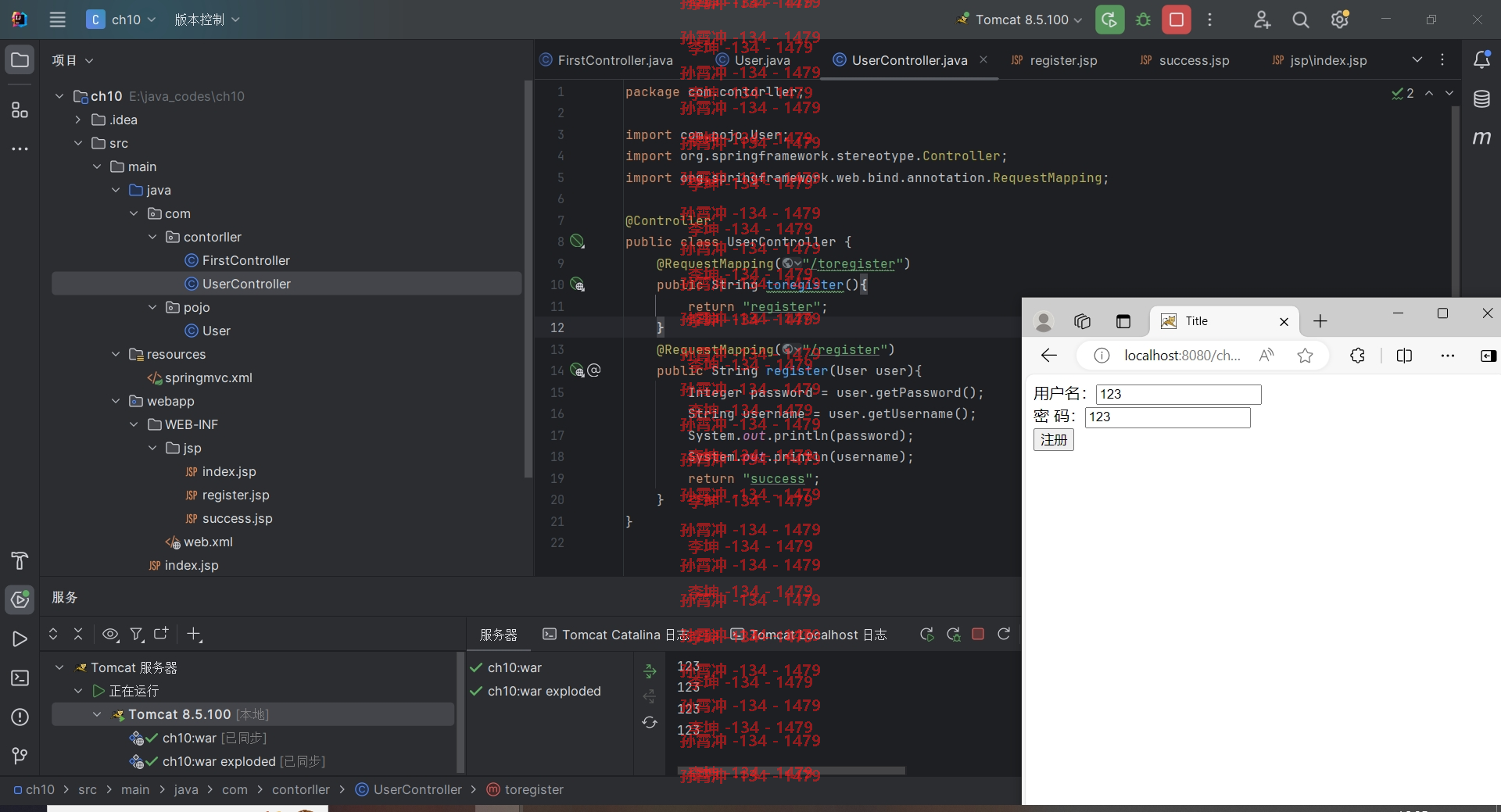The height and width of the screenshot is (812, 1501).
Task: Toggle the Services tool window icon
Action: [x=20, y=599]
